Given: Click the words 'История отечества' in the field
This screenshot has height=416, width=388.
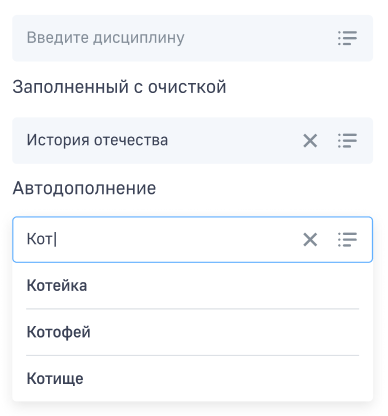Looking at the screenshot, I should [97, 140].
